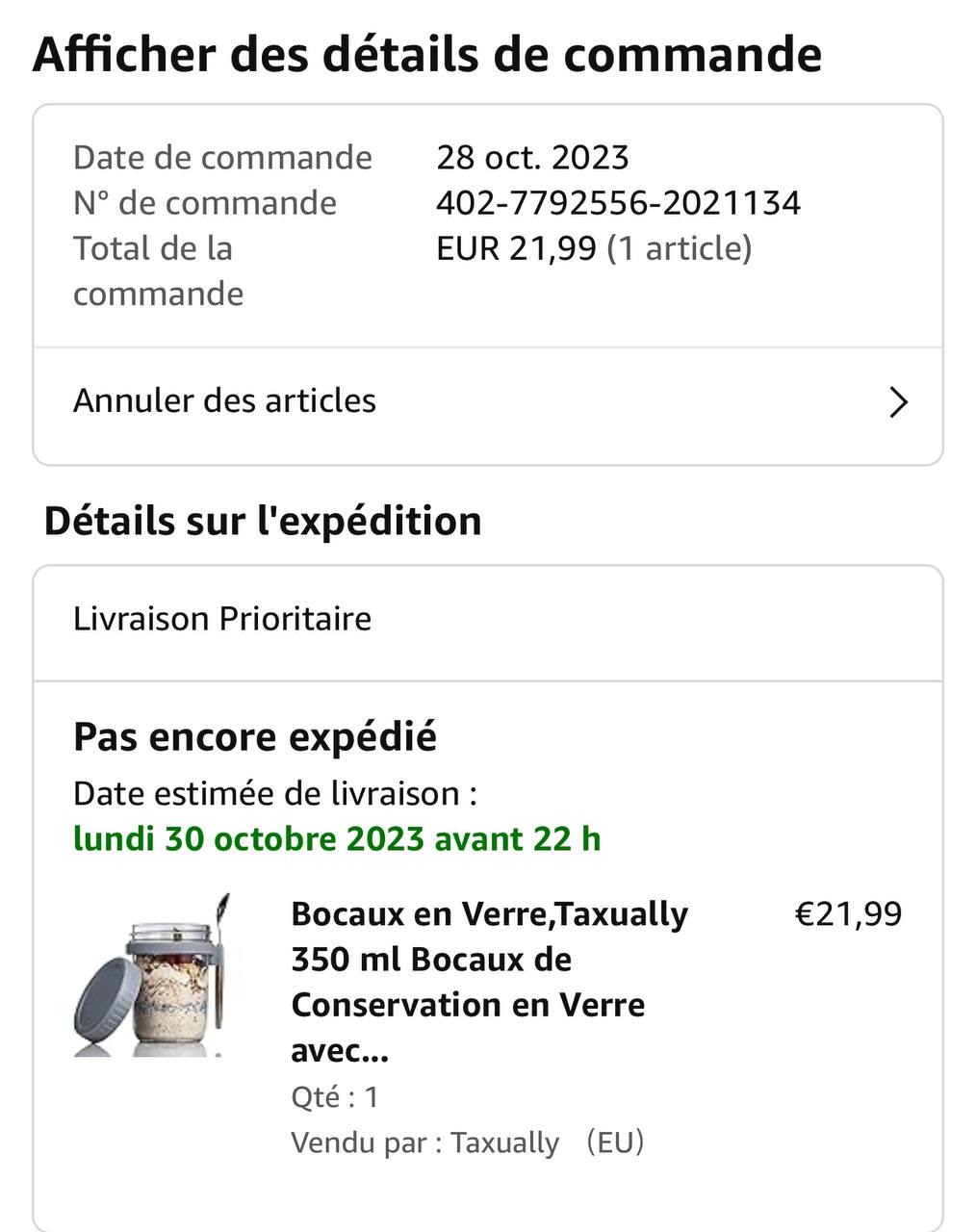Image resolution: width=976 pixels, height=1232 pixels.
Task: Click the (1 article) count text
Action: [x=679, y=248]
